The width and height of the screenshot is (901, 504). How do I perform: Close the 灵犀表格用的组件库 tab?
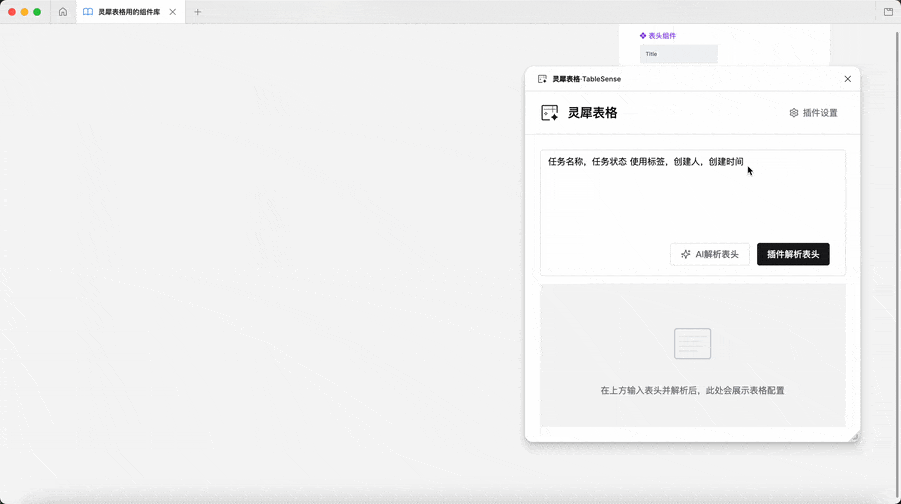click(172, 11)
